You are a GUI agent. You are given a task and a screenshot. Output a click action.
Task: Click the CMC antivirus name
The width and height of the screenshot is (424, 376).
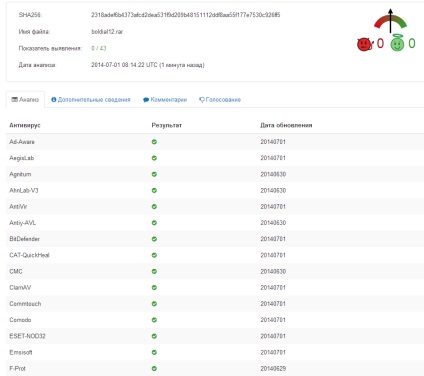click(16, 271)
